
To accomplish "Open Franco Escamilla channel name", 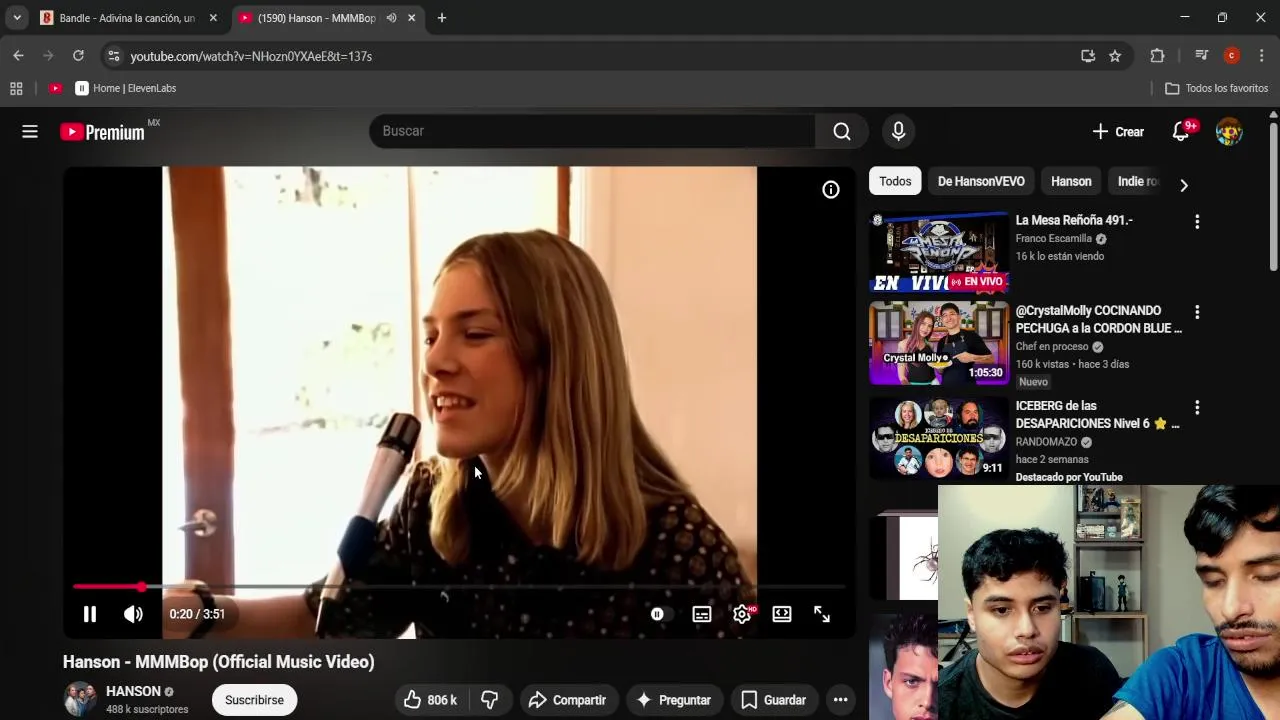I will click(x=1053, y=239).
